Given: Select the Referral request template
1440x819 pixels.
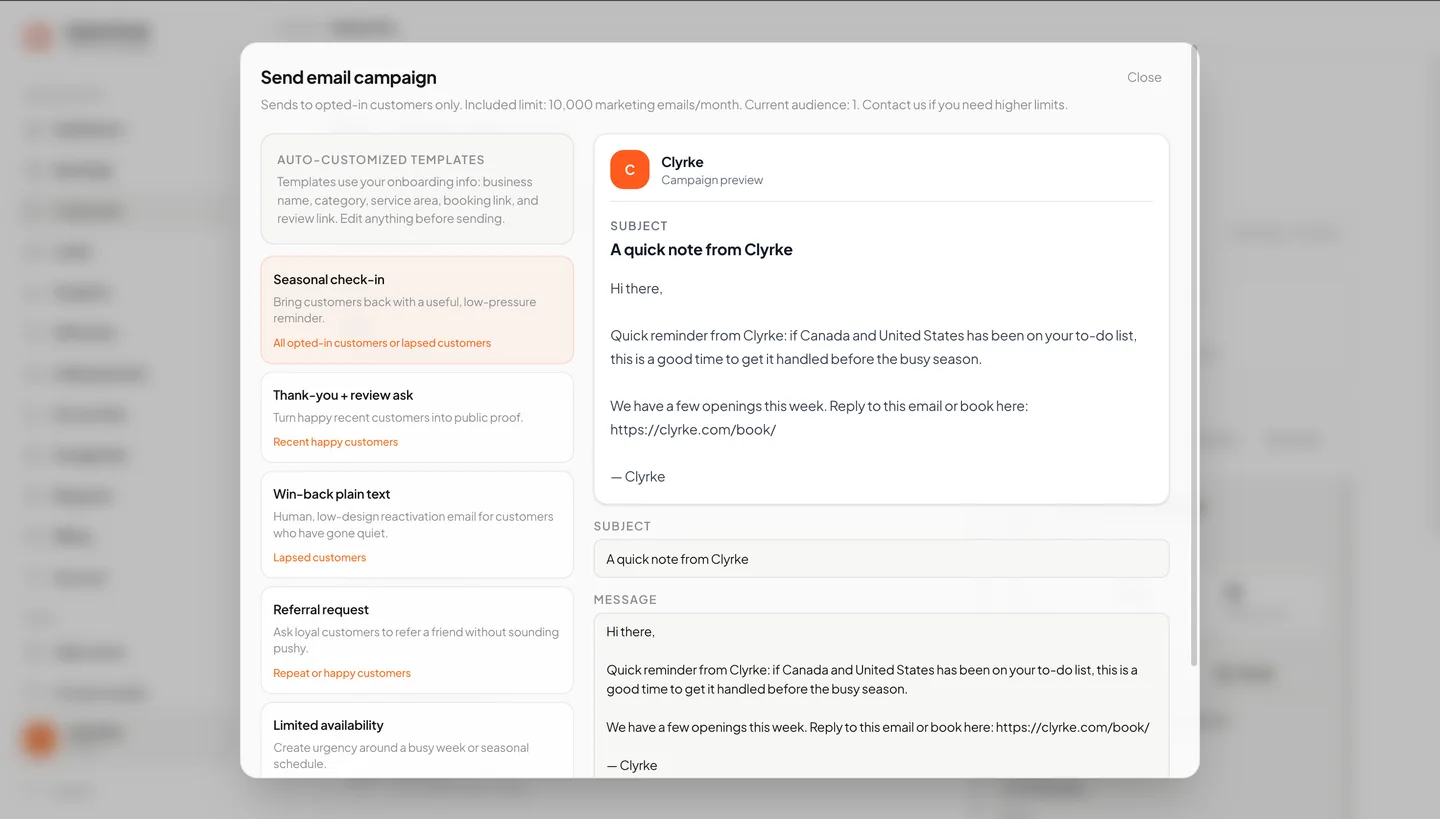Looking at the screenshot, I should click(x=417, y=640).
